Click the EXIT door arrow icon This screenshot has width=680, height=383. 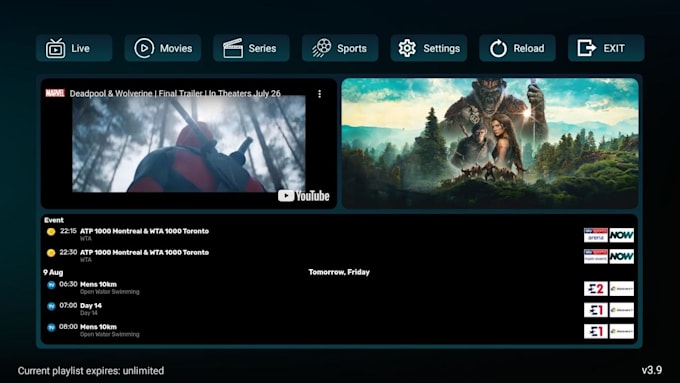click(587, 48)
